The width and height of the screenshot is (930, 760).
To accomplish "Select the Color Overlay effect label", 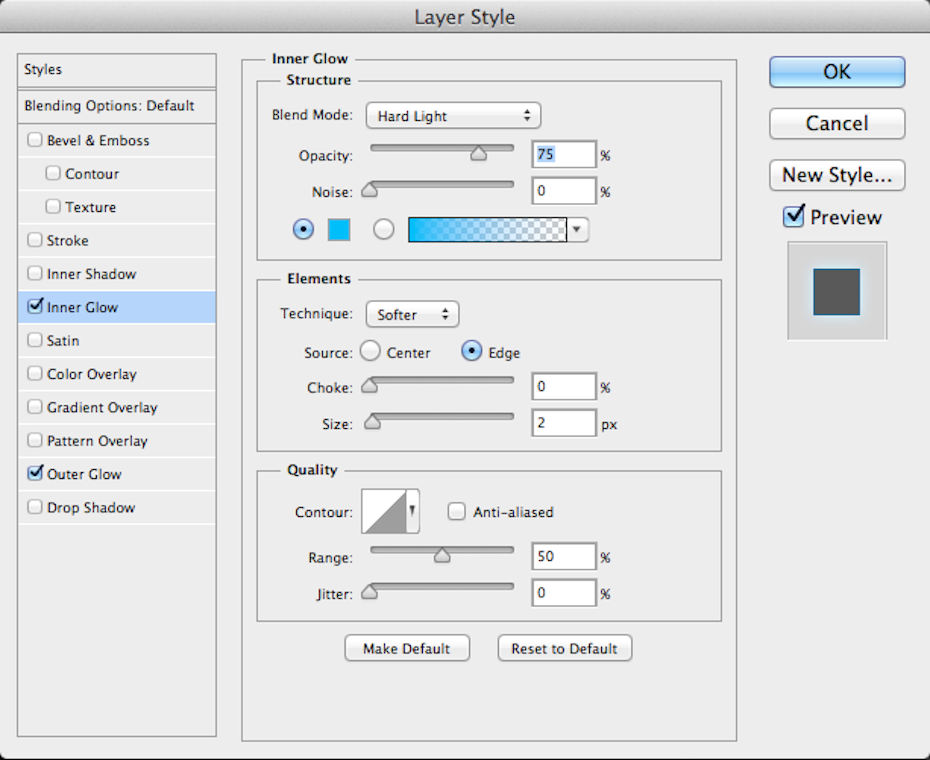I will (92, 374).
